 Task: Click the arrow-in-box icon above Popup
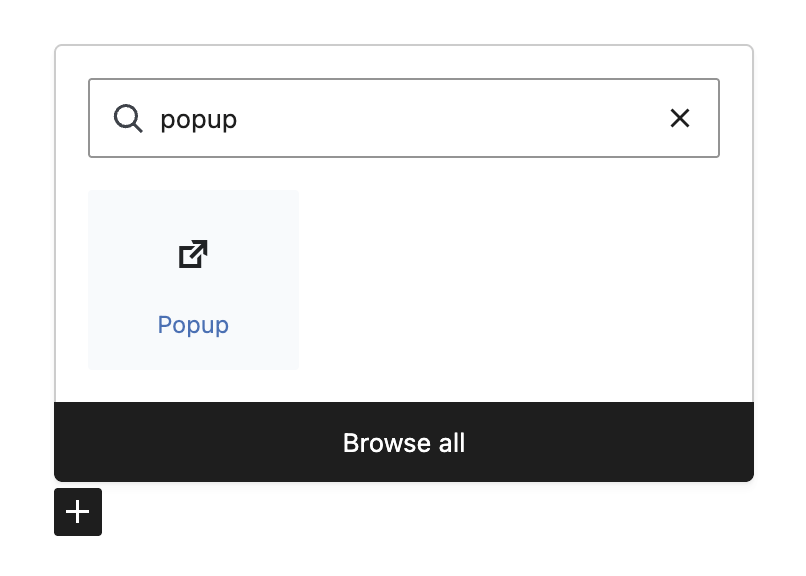193,254
